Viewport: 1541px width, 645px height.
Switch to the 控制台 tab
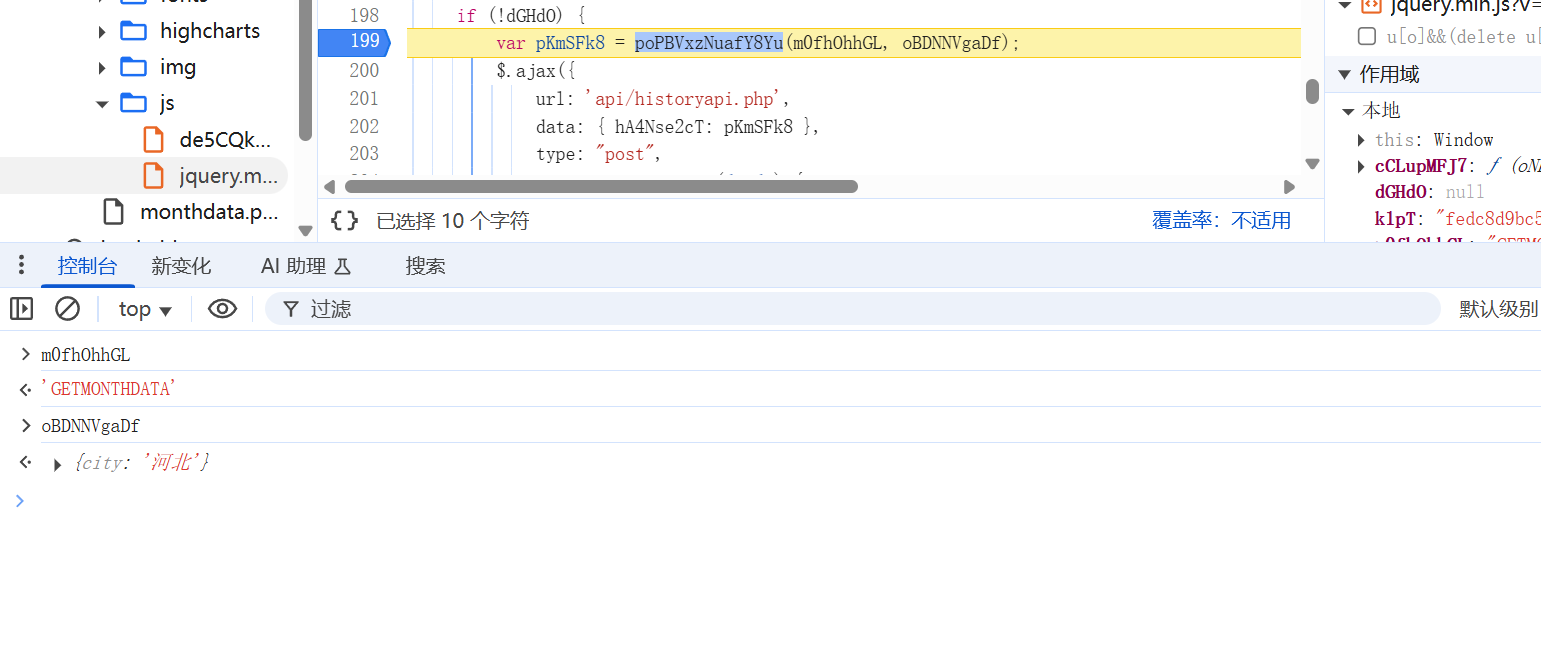tap(87, 266)
